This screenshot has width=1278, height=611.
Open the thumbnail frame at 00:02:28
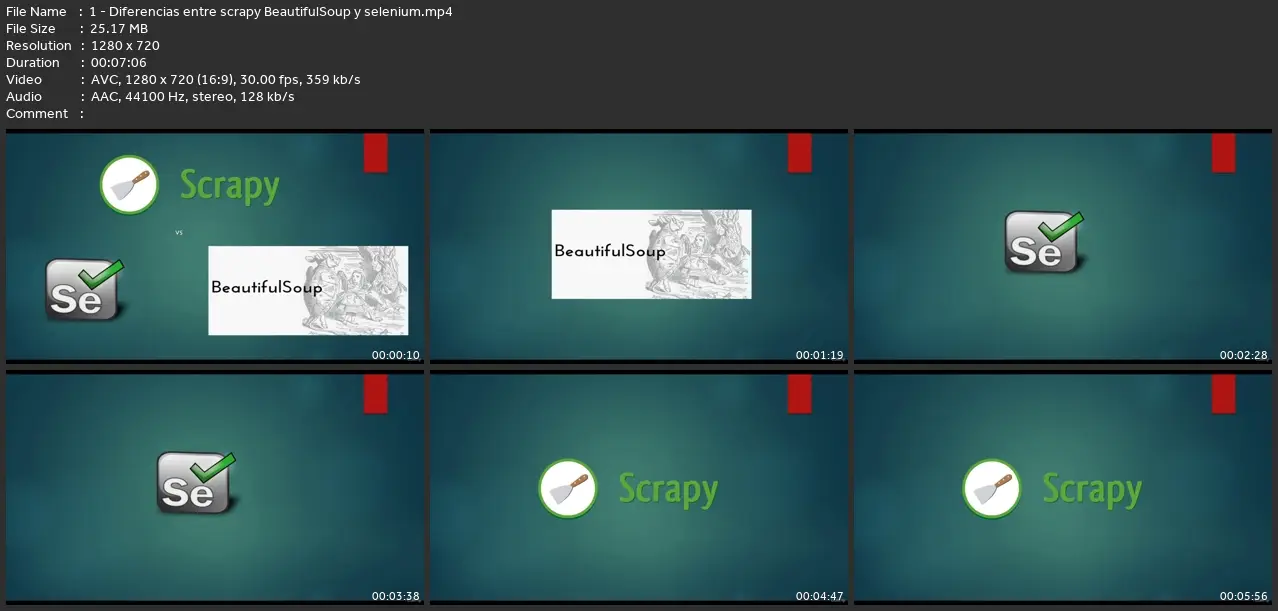pyautogui.click(x=1062, y=246)
